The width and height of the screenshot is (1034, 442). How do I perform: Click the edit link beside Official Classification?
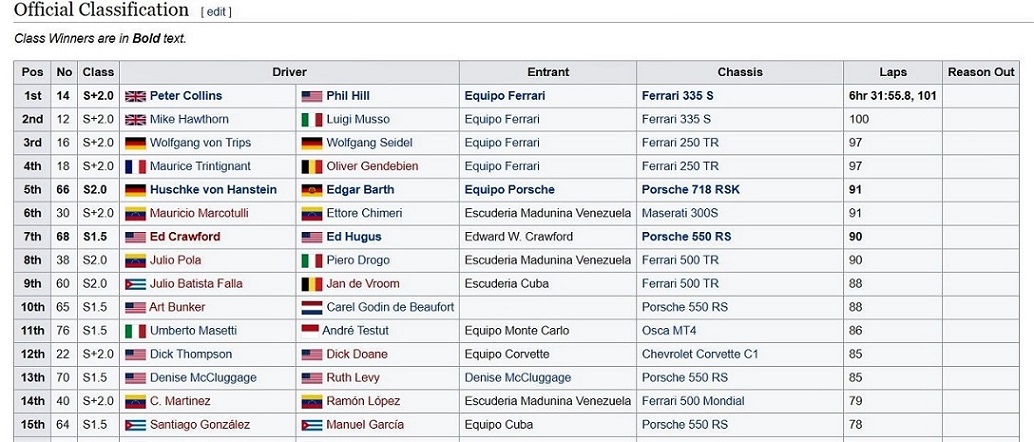[215, 12]
